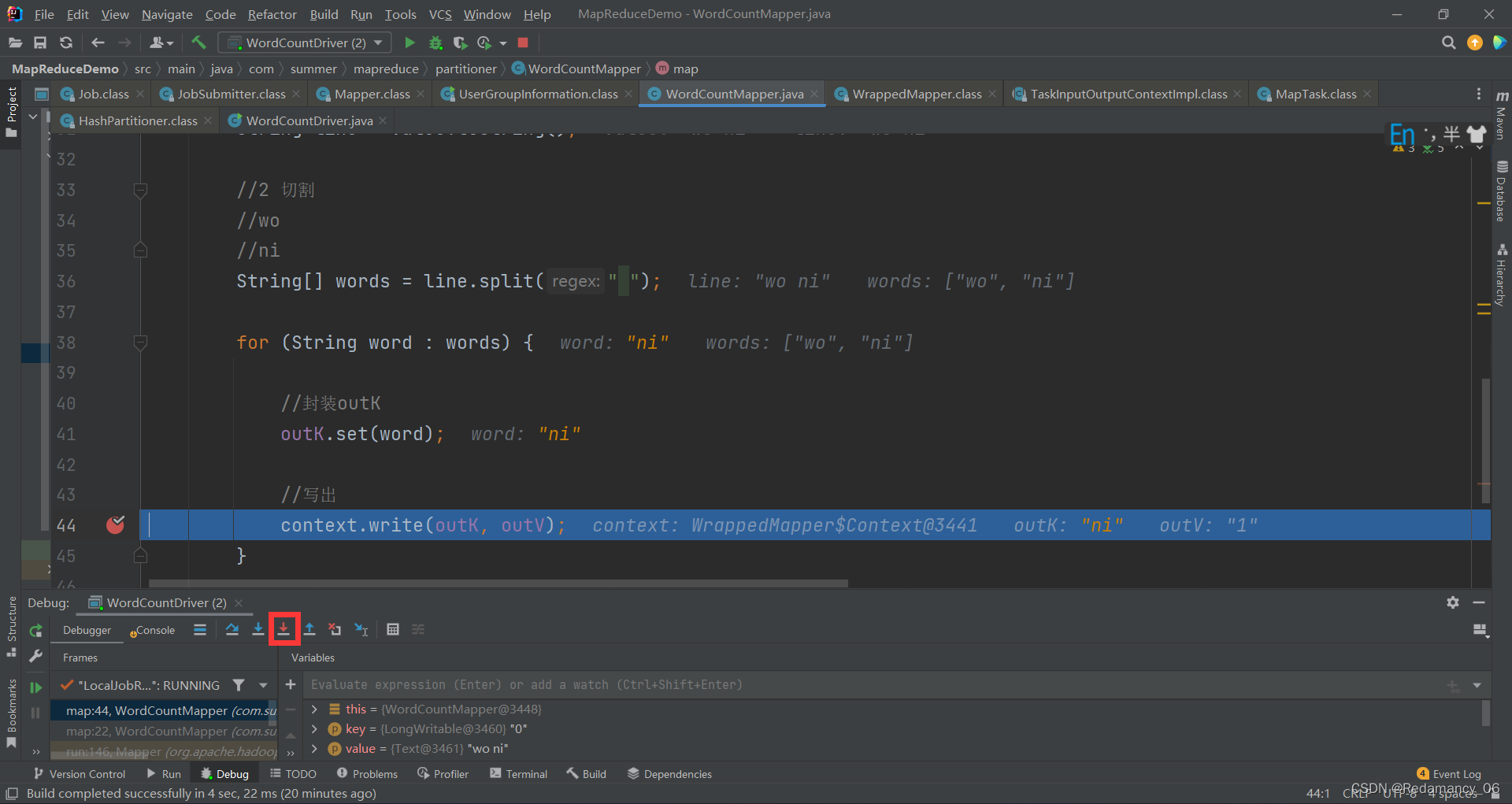This screenshot has width=1512, height=804.
Task: Click Modify Run Configuration wrench icon
Action: [x=35, y=655]
